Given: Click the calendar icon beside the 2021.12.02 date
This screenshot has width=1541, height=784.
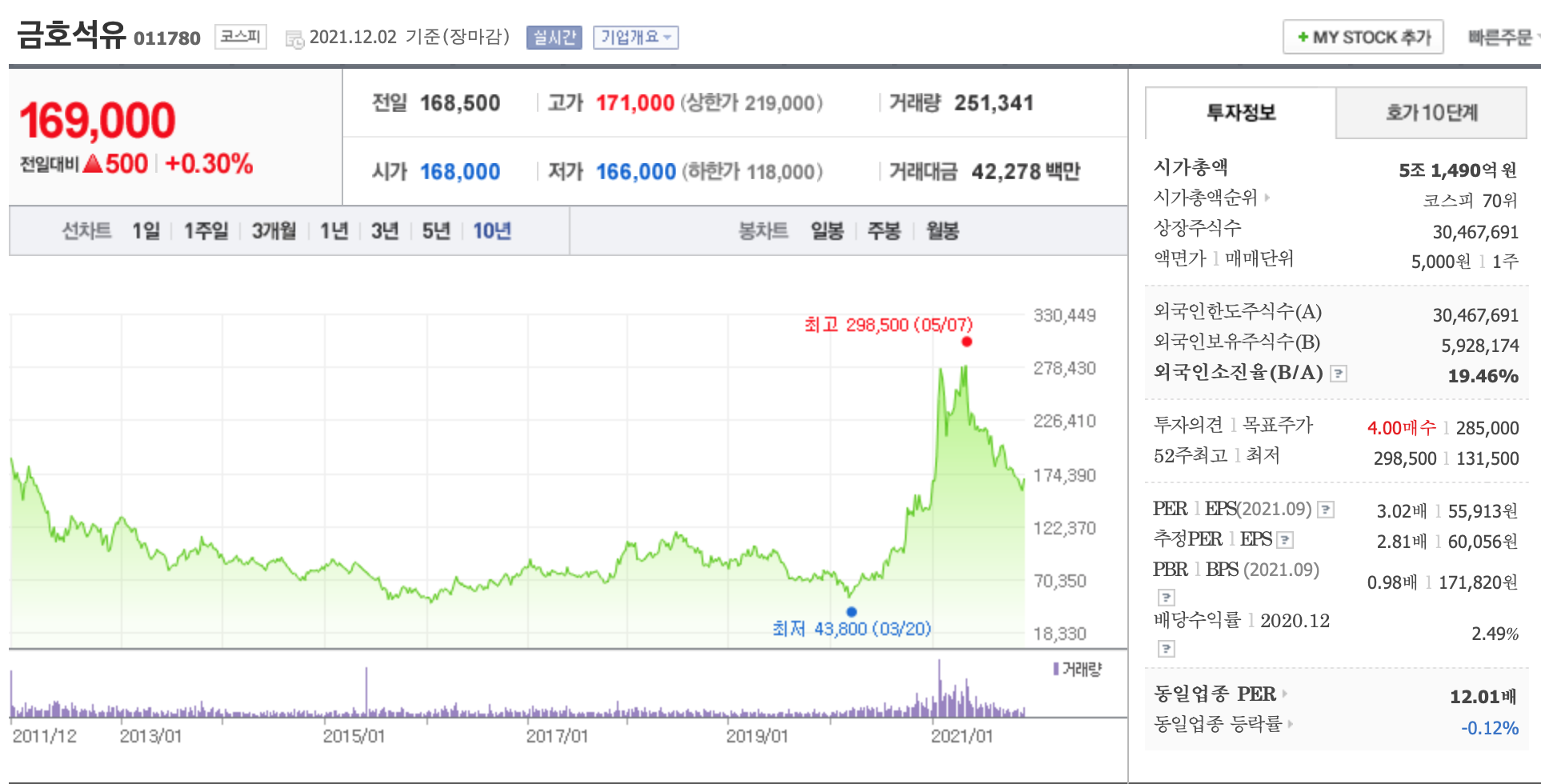Looking at the screenshot, I should click(x=294, y=39).
